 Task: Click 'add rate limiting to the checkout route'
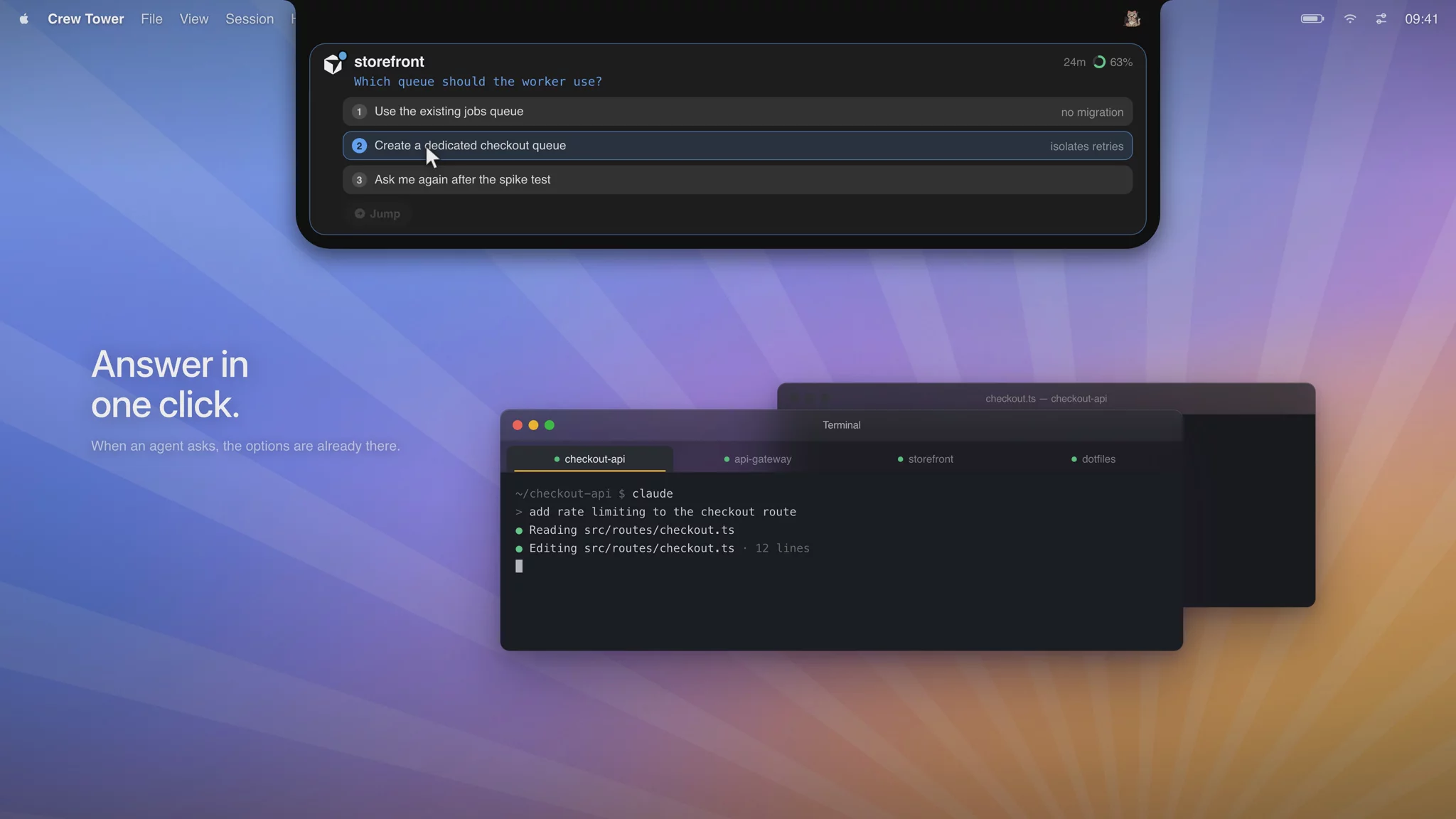[x=663, y=512]
